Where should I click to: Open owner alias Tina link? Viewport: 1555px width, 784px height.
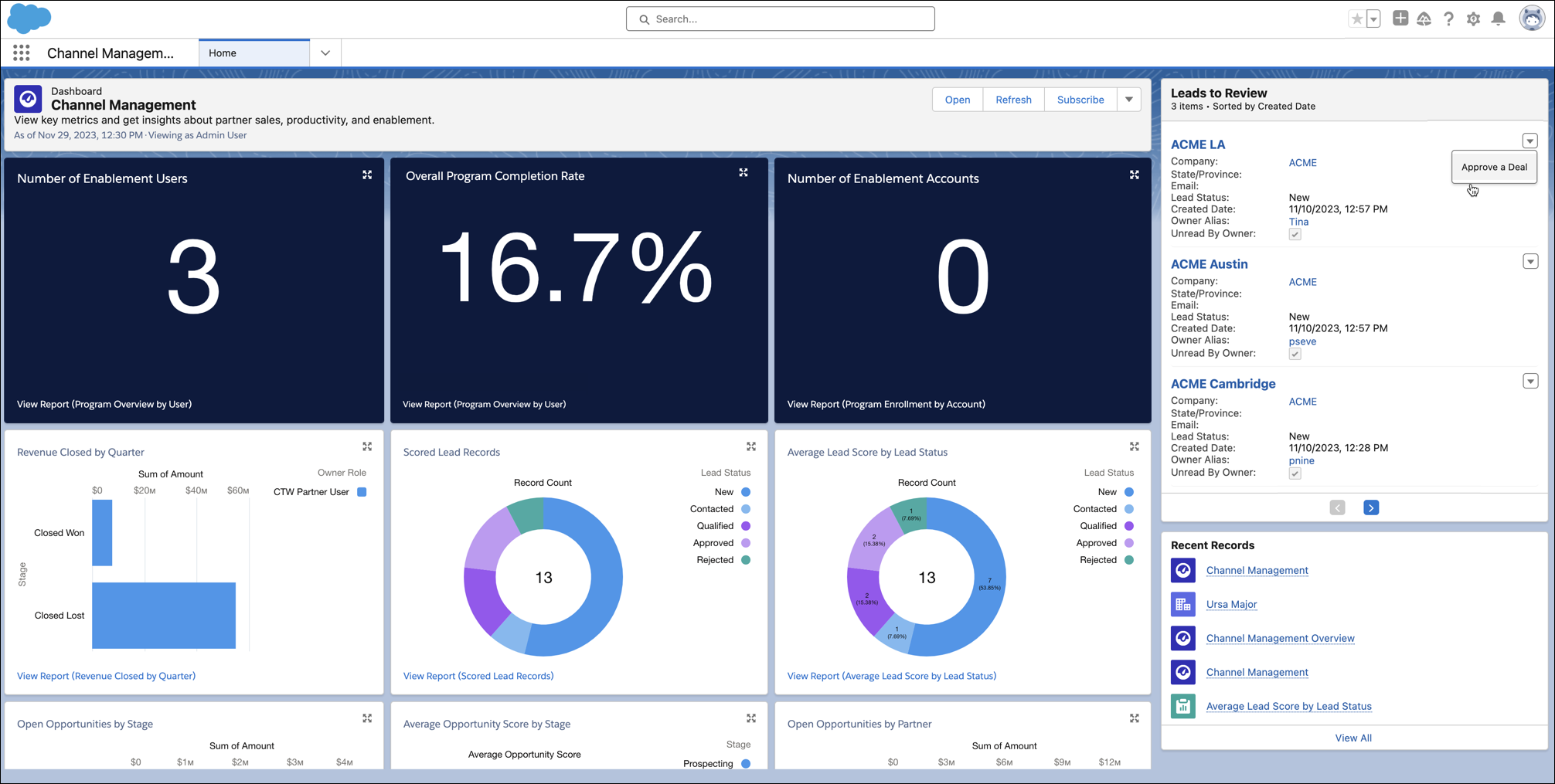1298,222
